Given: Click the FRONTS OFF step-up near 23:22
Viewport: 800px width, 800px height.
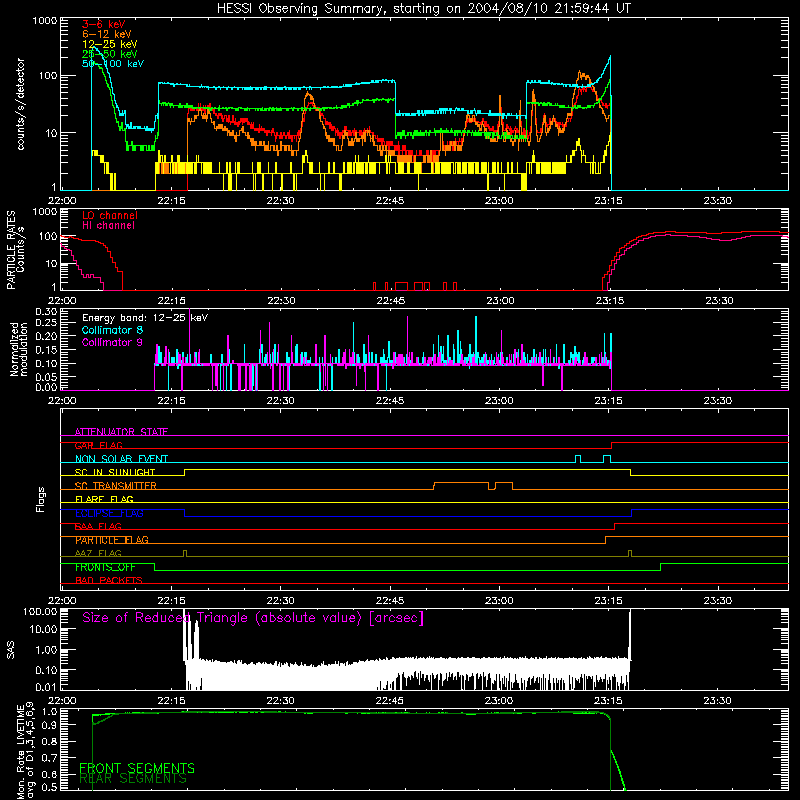Looking at the screenshot, I should pyautogui.click(x=661, y=567).
